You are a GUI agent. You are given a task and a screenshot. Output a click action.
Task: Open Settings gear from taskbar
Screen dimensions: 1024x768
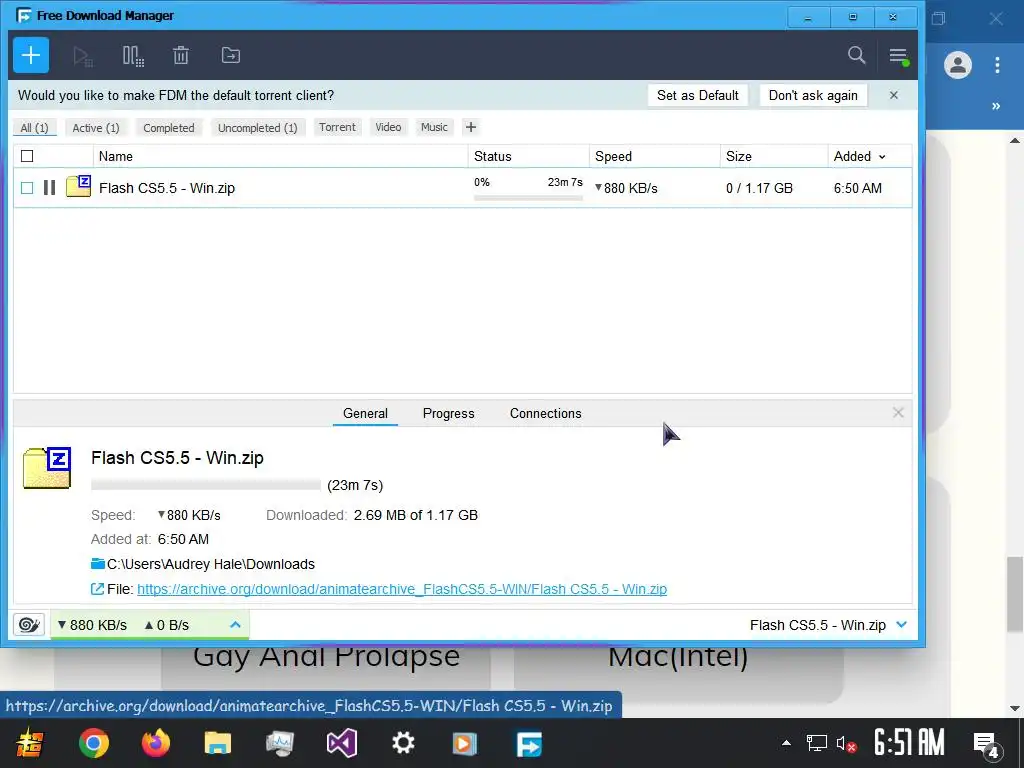(403, 743)
